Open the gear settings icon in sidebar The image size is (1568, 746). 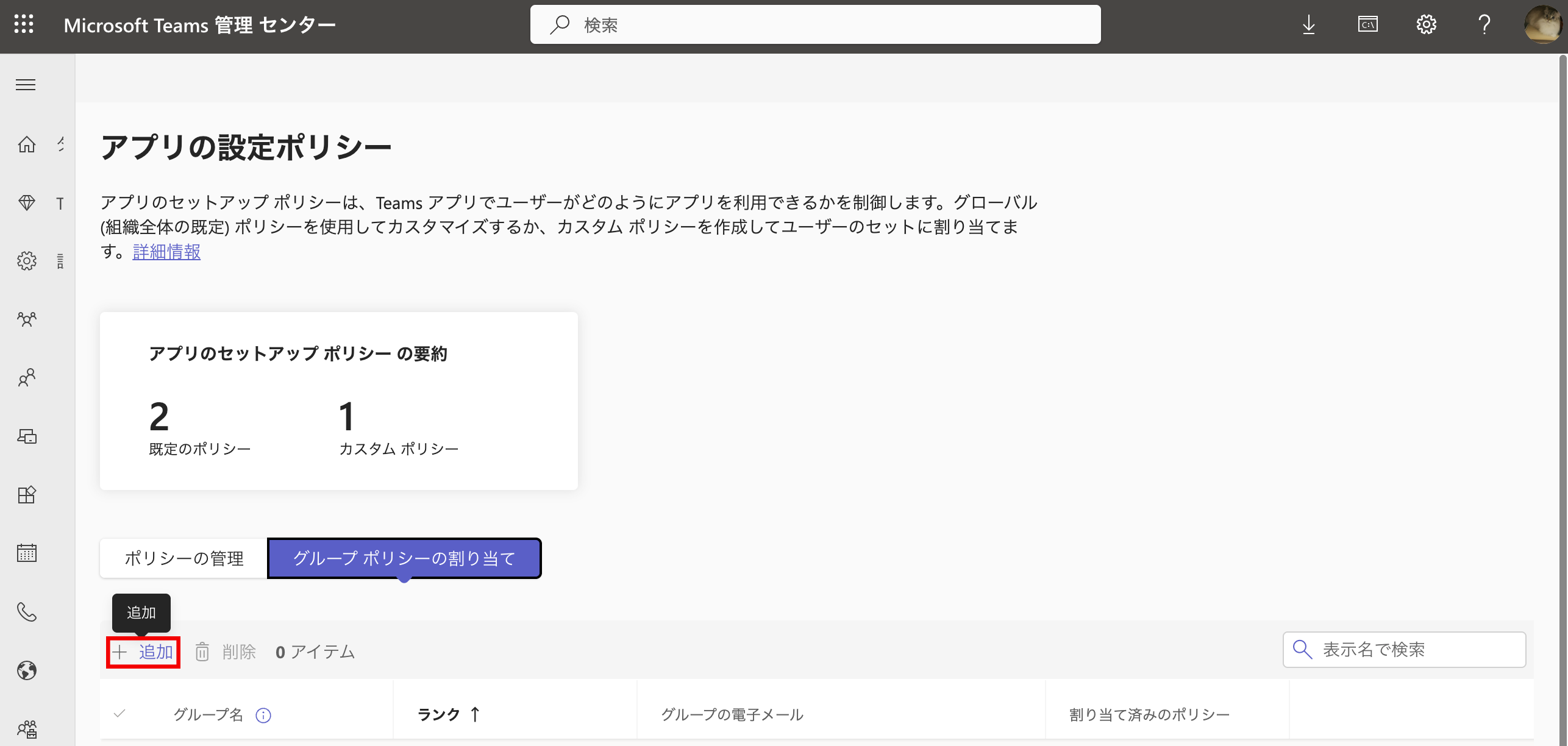coord(27,261)
